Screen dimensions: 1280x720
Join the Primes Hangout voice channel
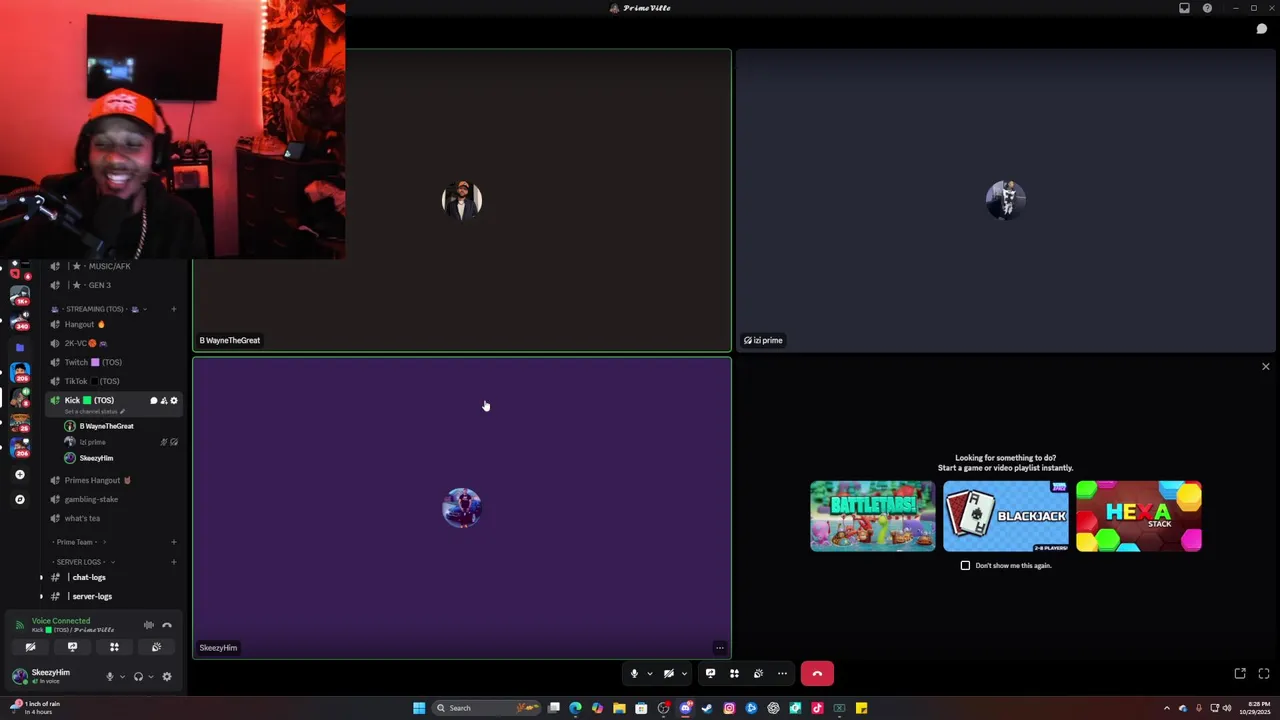(114, 480)
